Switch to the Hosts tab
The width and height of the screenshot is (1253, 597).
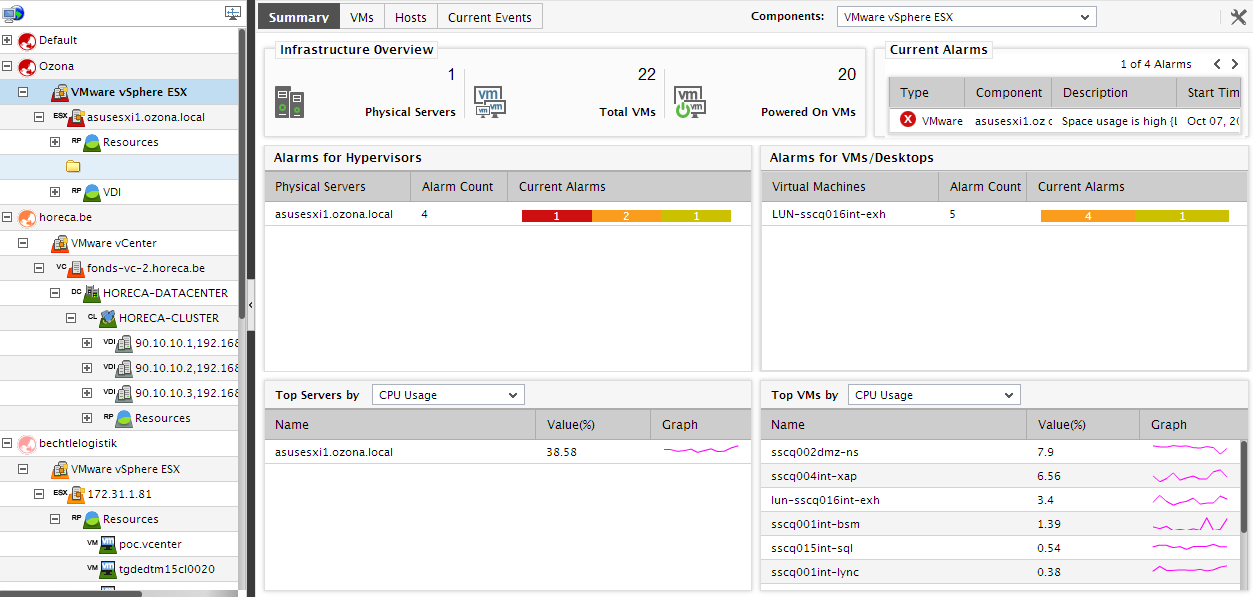pyautogui.click(x=410, y=17)
